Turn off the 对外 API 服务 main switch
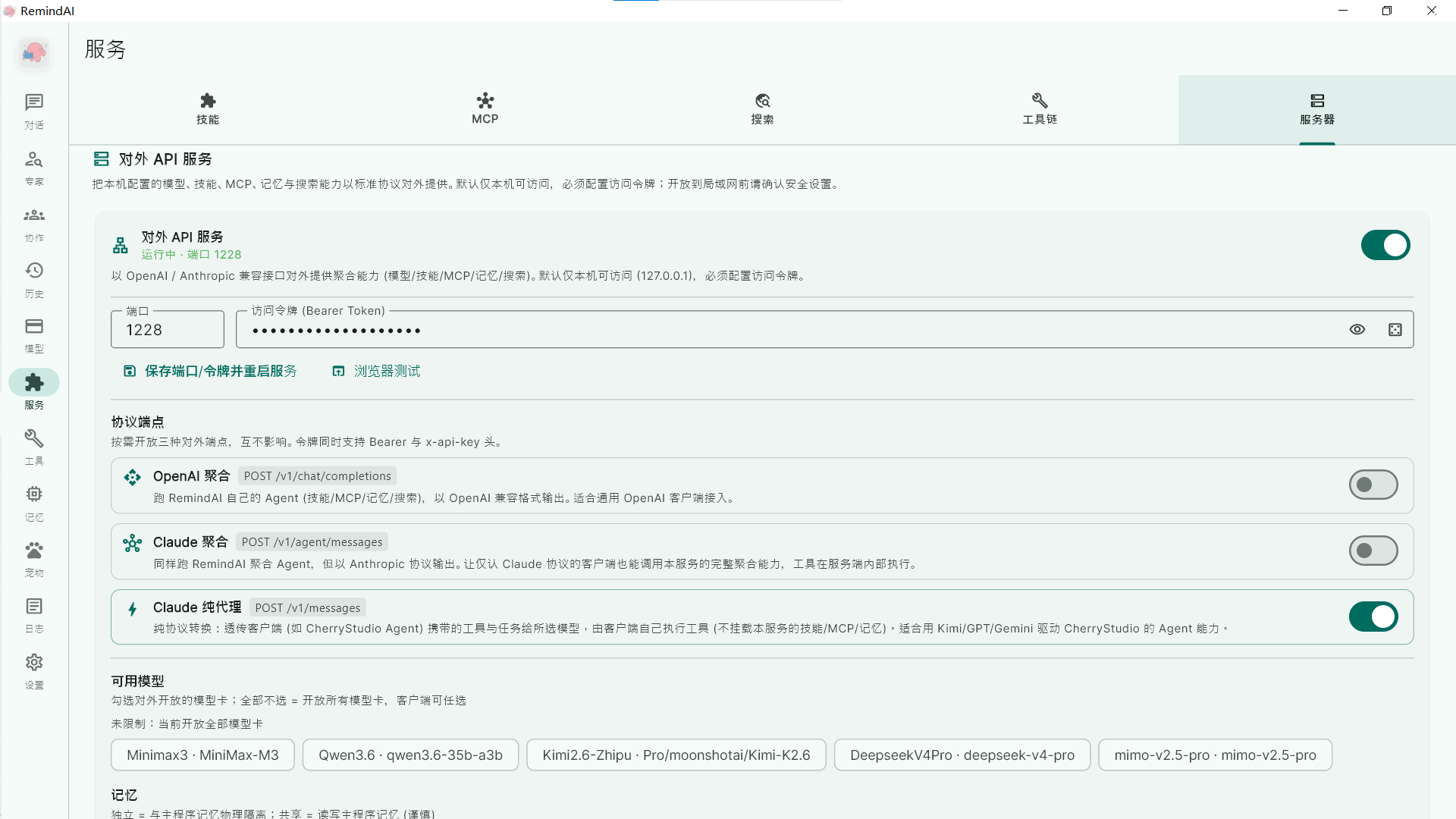Viewport: 1456px width, 819px height. (x=1385, y=245)
